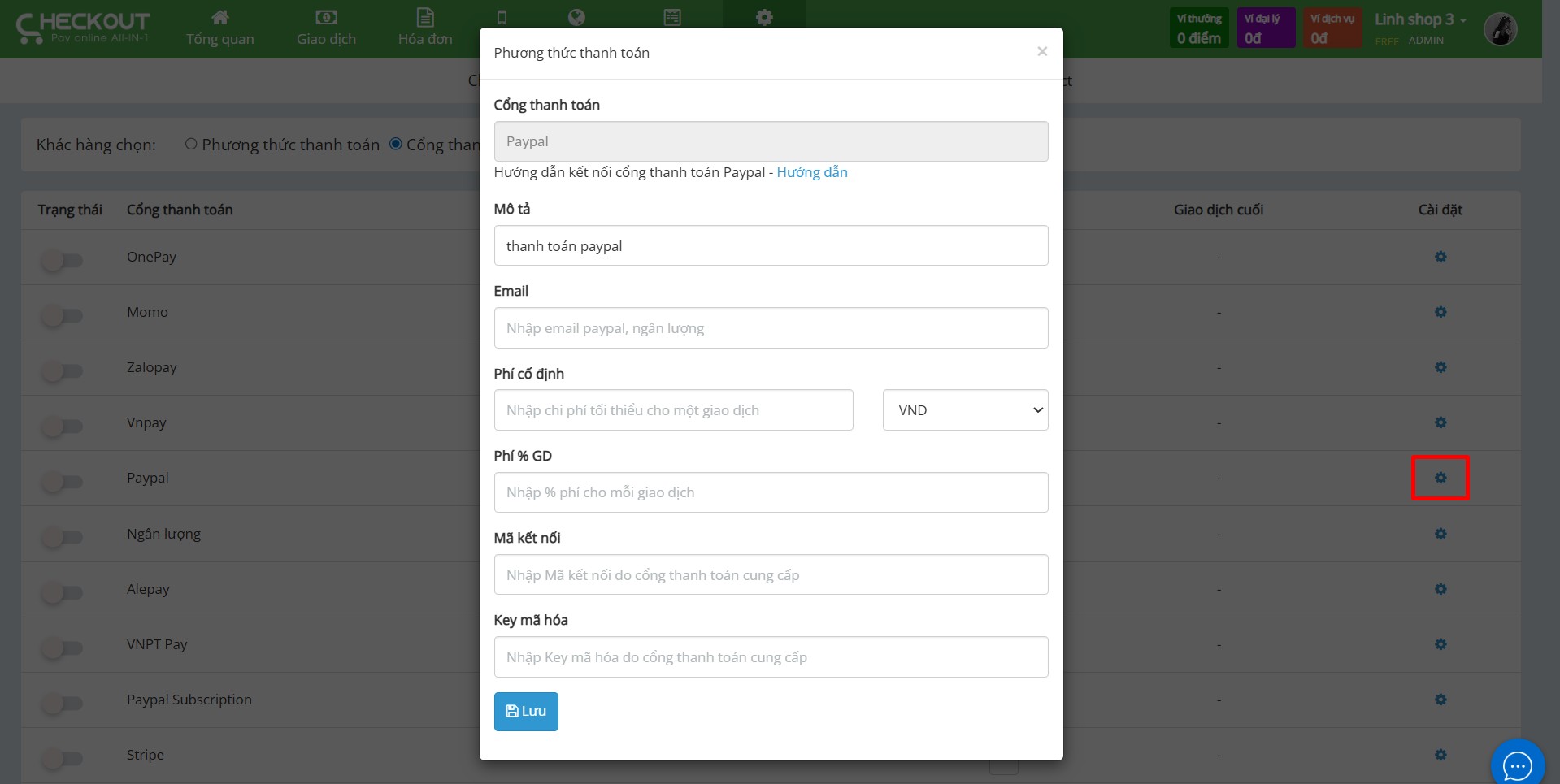Select the Phương thức thanh toán radio option
Image resolution: width=1560 pixels, height=784 pixels.
(x=191, y=144)
